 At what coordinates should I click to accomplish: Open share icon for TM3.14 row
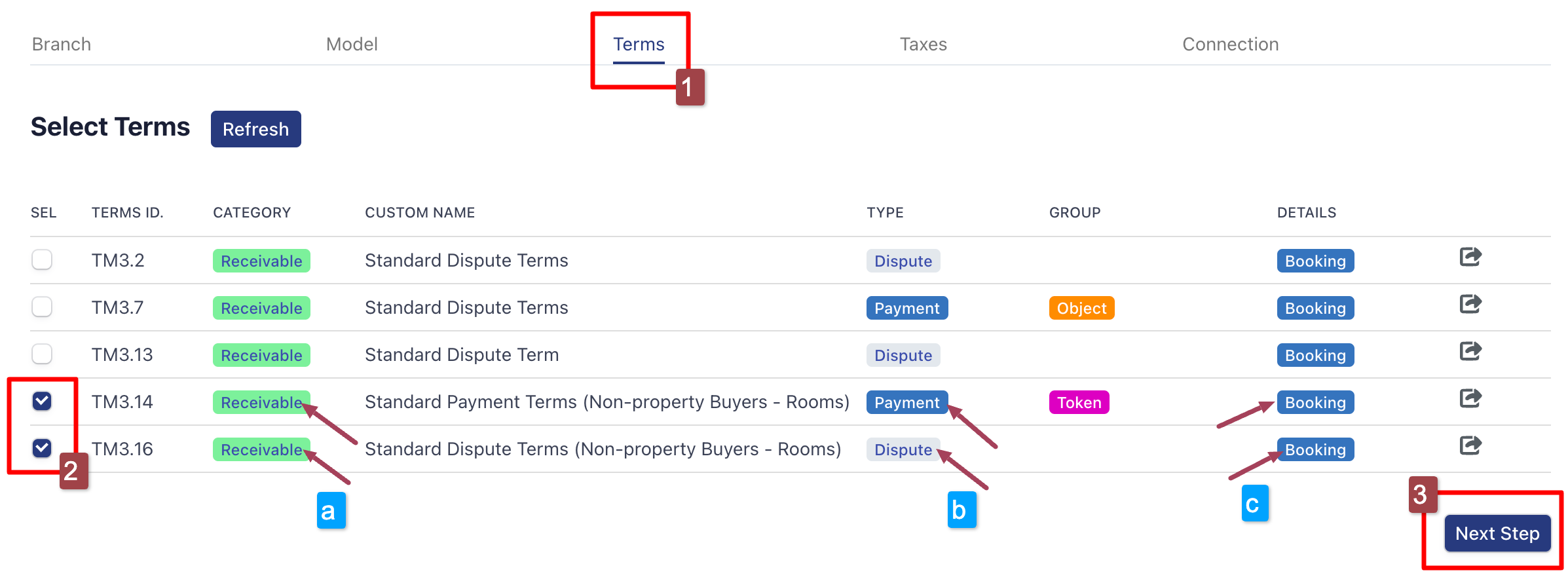tap(1470, 398)
